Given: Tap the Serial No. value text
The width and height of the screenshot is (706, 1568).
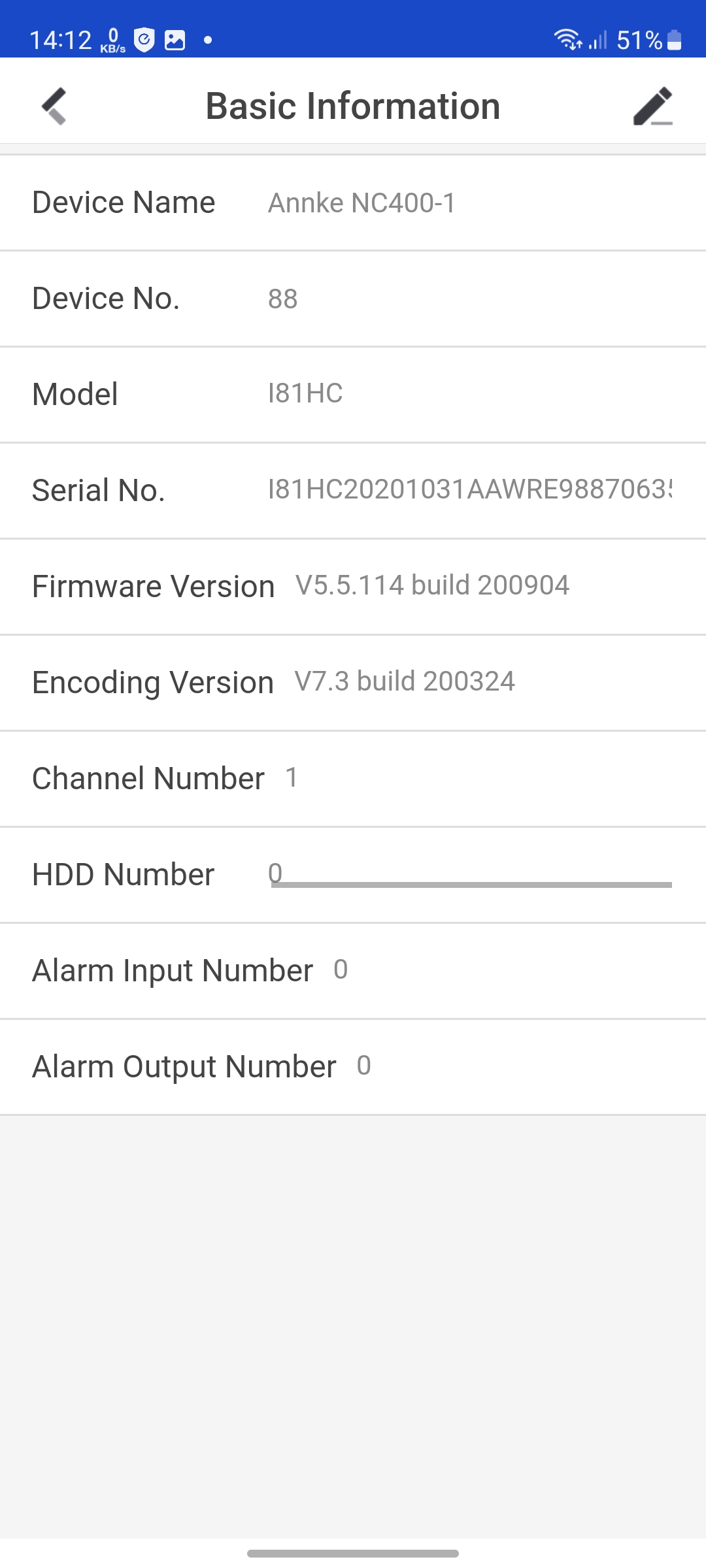Looking at the screenshot, I should pos(469,489).
